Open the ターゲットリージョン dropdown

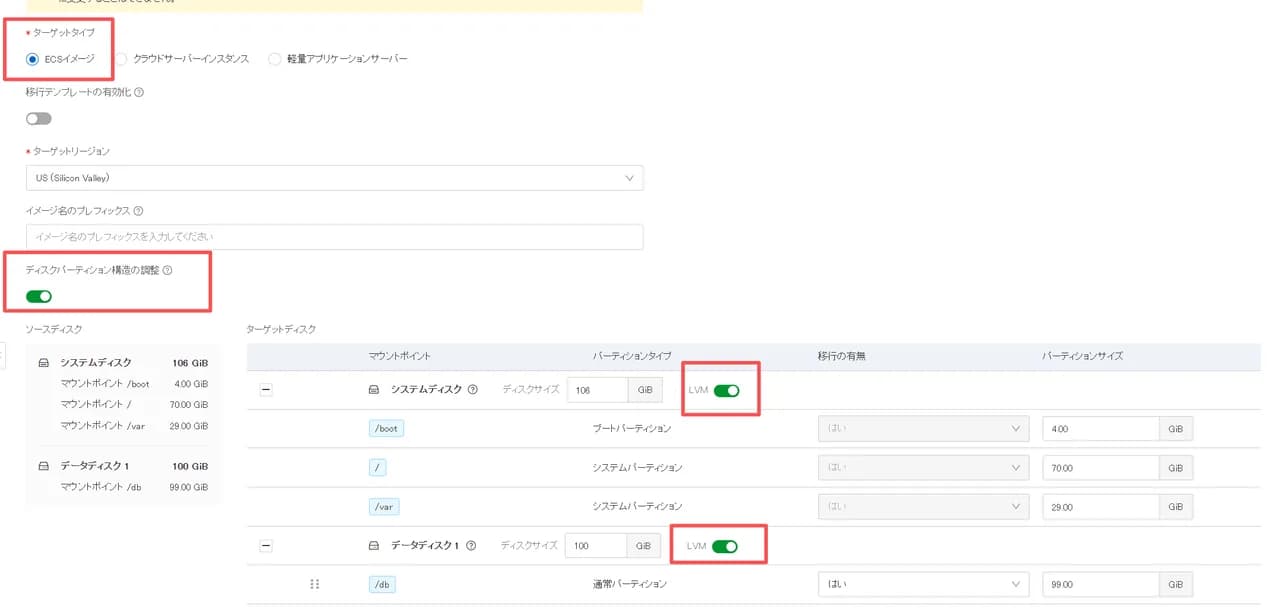click(334, 178)
